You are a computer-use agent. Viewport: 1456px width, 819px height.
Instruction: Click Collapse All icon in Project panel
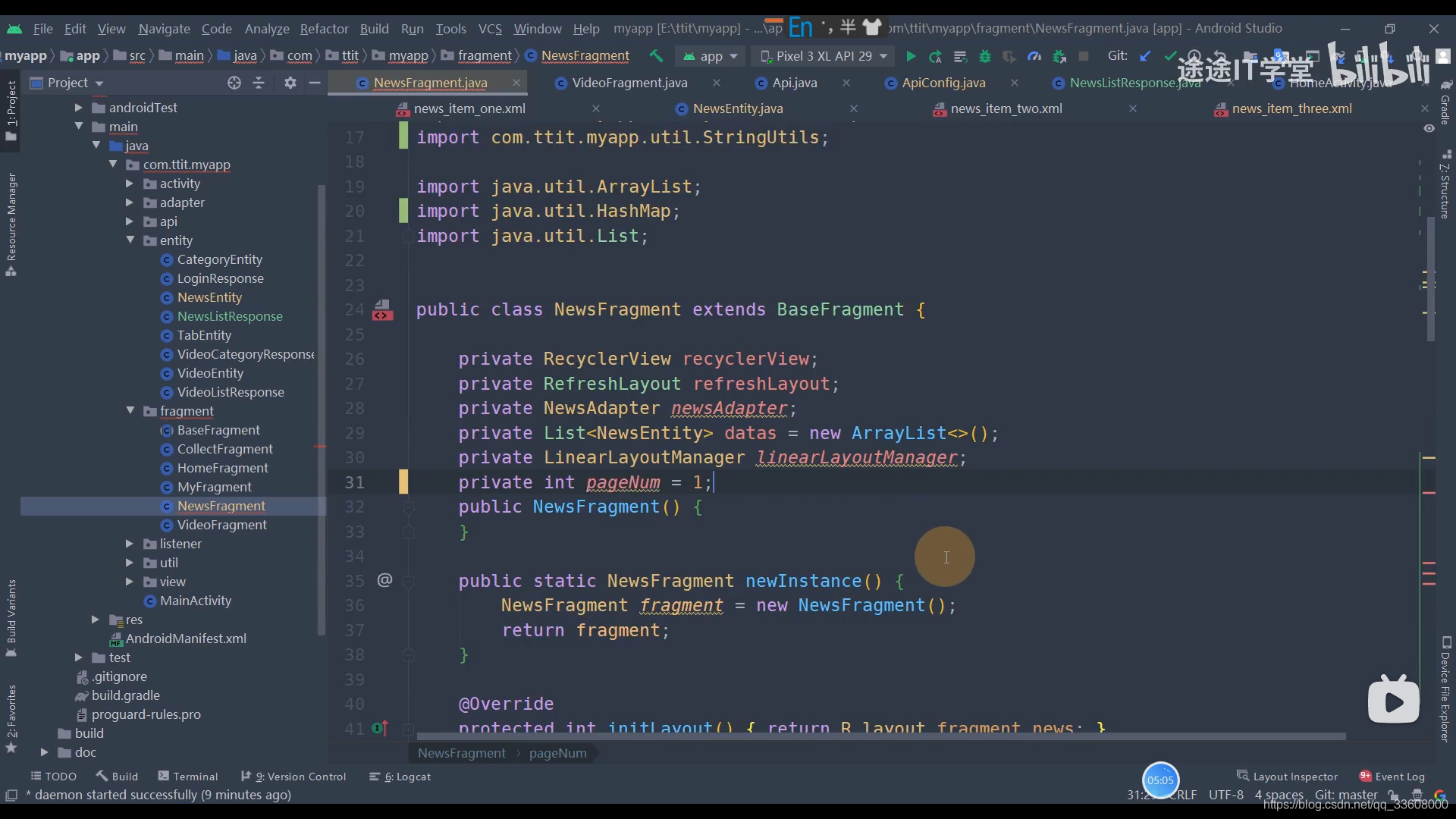(259, 83)
